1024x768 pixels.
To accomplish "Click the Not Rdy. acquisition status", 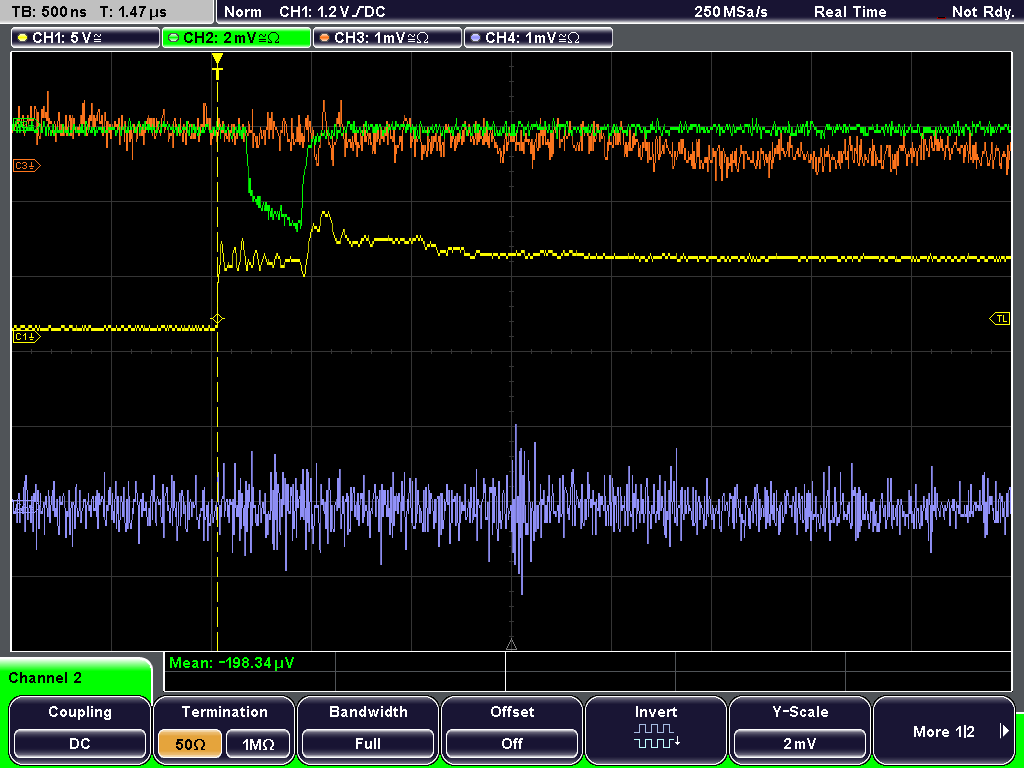I will (982, 12).
